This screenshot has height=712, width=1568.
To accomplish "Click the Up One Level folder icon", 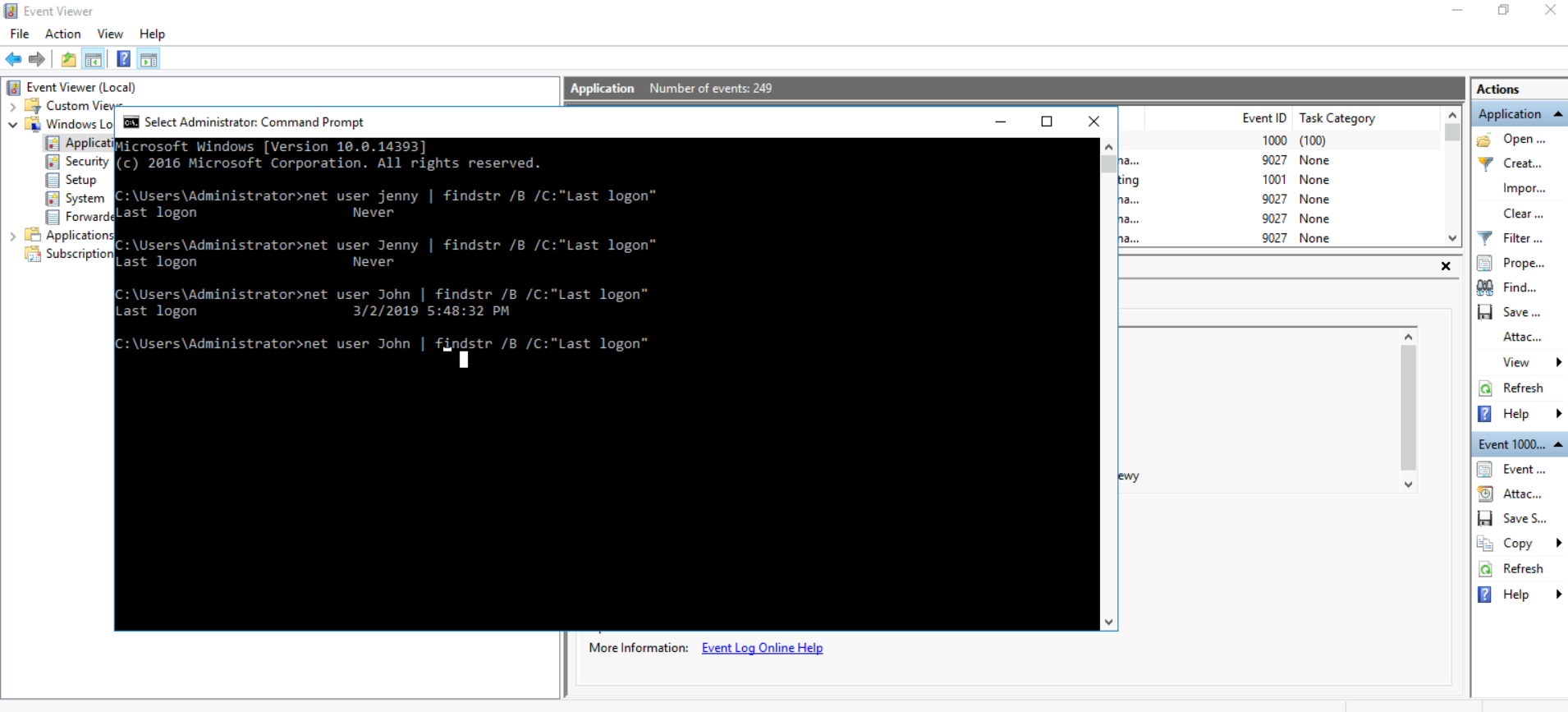I will (69, 59).
